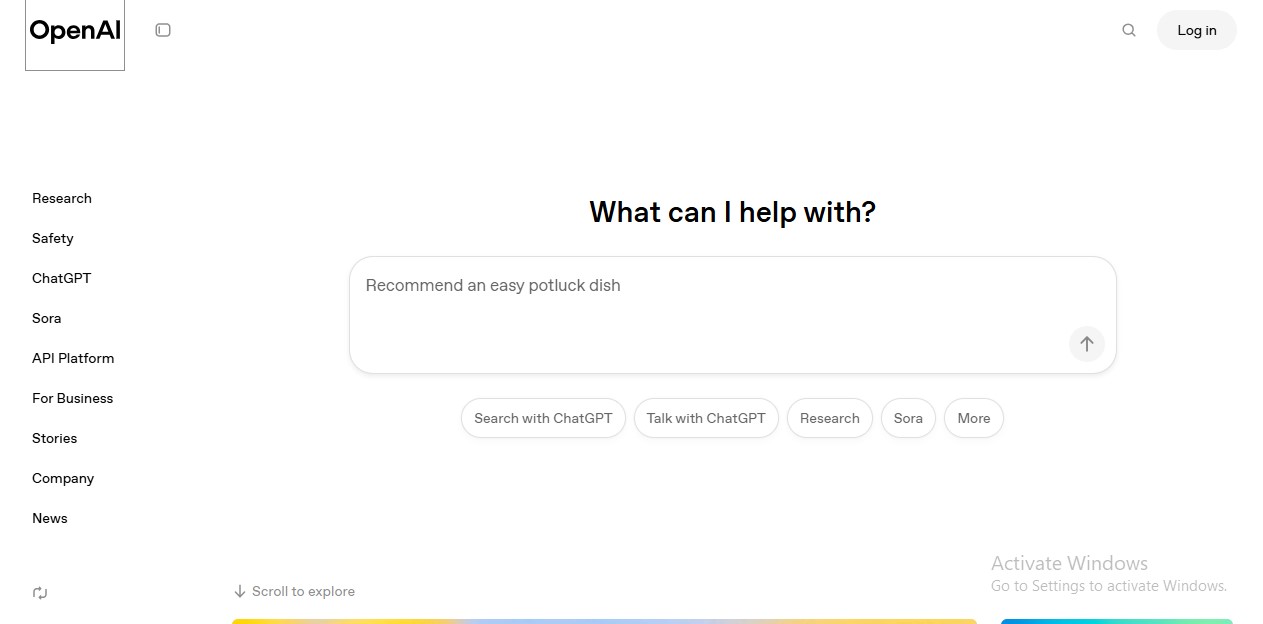
Task: Click the Sora chip below the prompt
Action: [x=908, y=418]
